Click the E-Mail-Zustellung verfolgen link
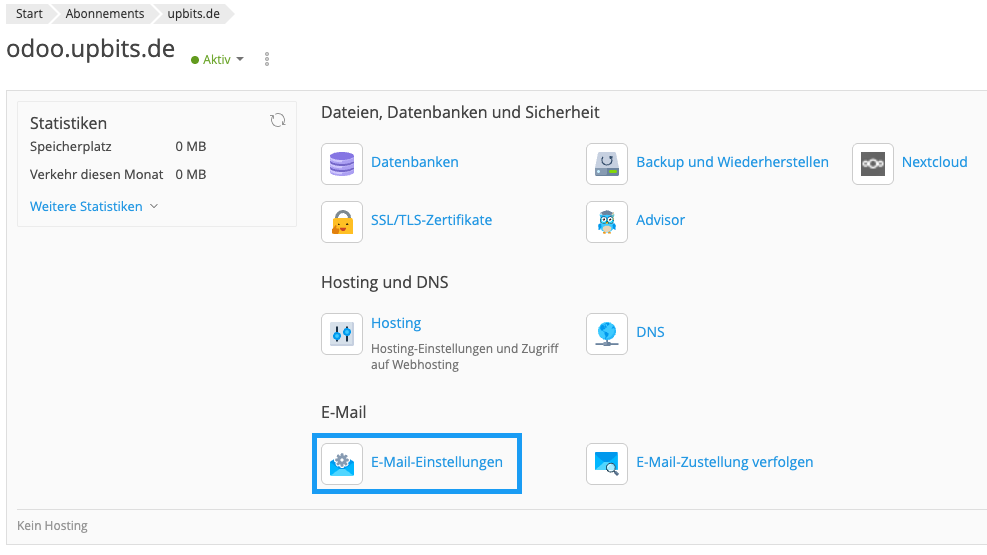Screen dimensions: 987x555 pos(724,462)
